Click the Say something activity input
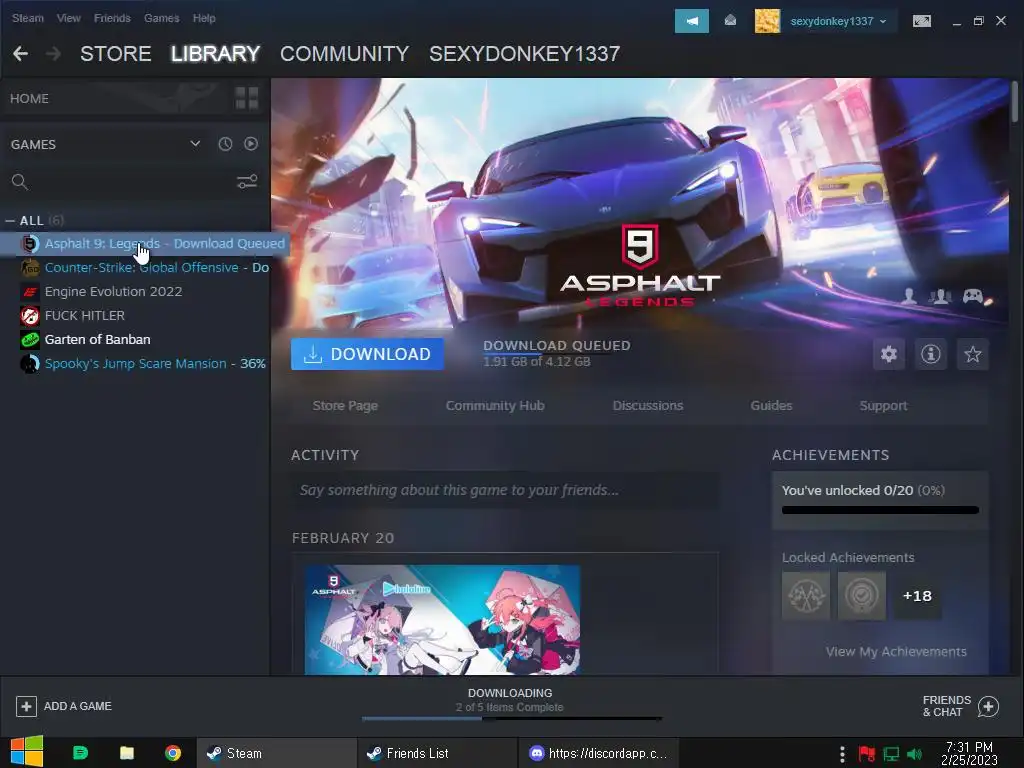 pos(505,490)
